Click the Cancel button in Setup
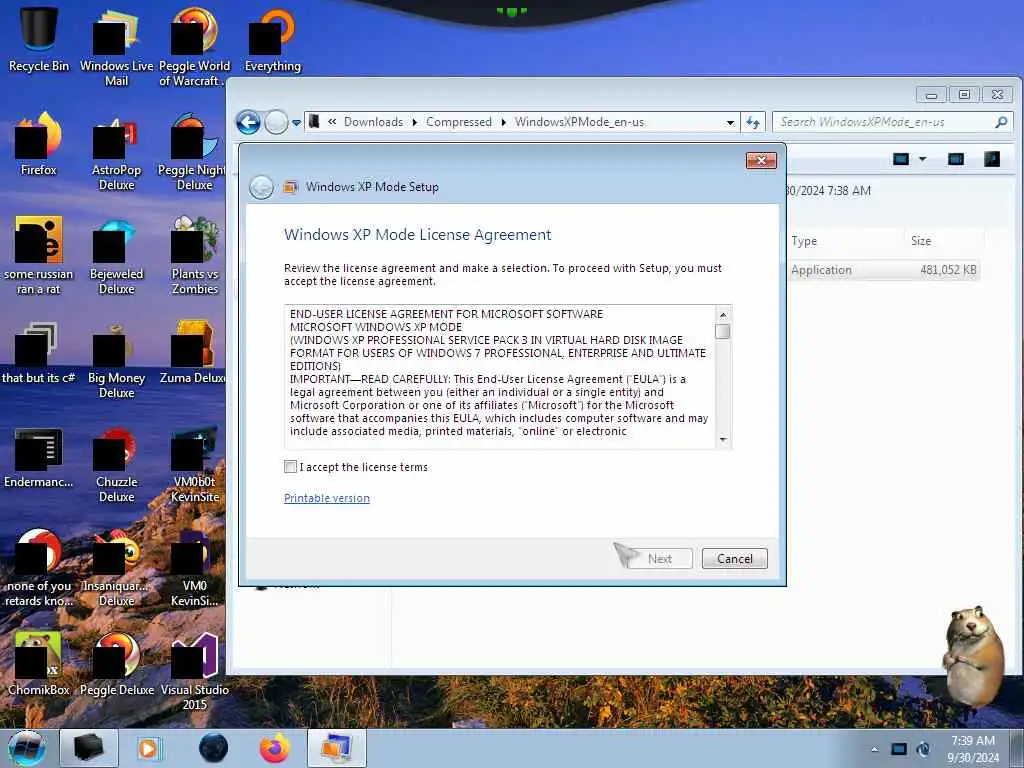 coord(735,558)
